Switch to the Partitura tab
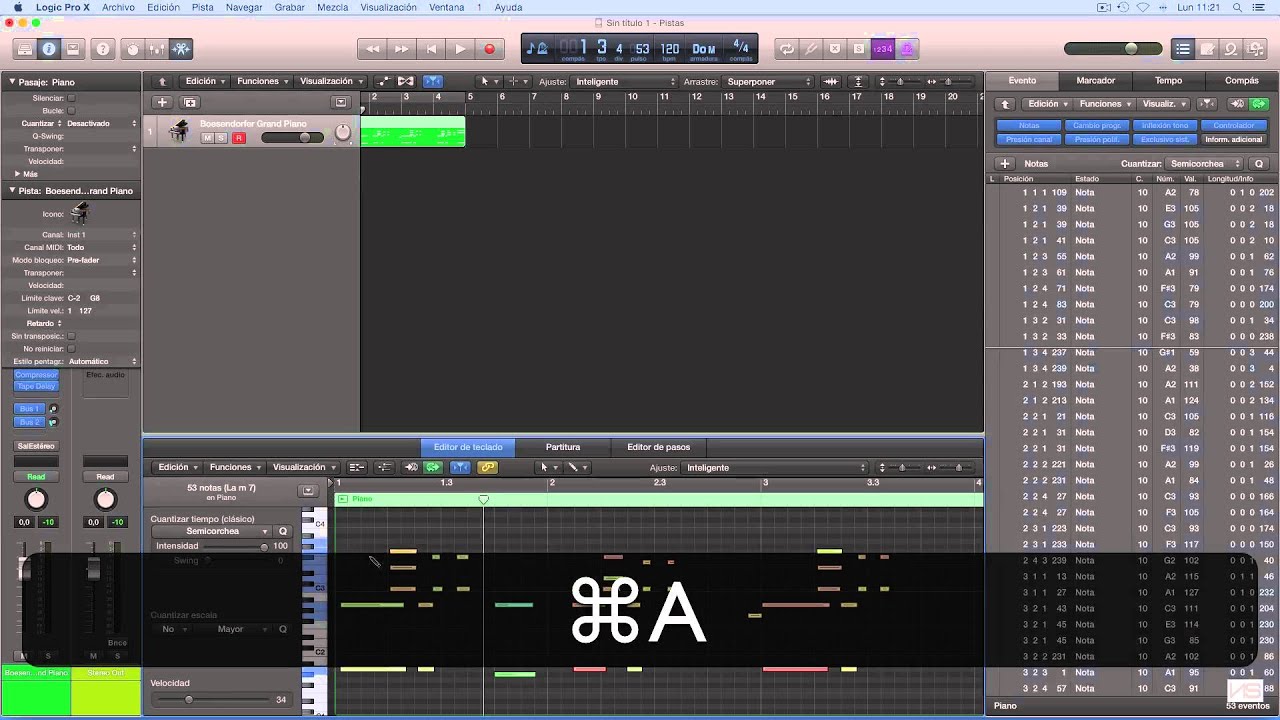 pos(563,447)
